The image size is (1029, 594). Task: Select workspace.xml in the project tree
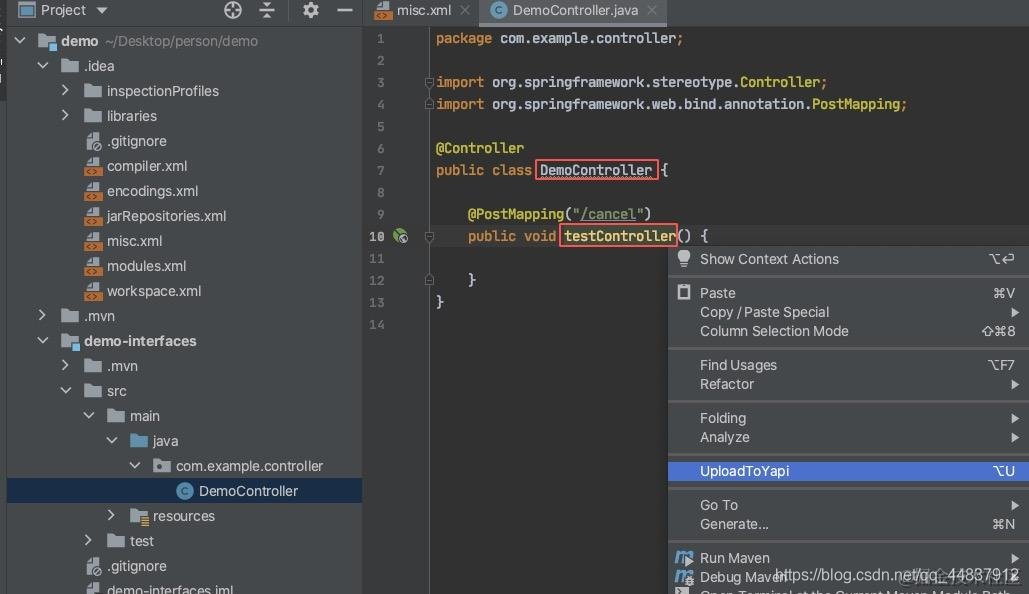click(154, 291)
